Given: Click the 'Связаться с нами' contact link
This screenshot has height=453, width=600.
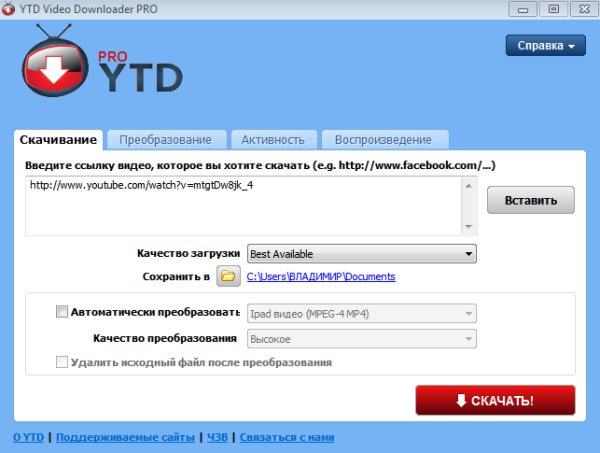Looking at the screenshot, I should click(x=287, y=437).
